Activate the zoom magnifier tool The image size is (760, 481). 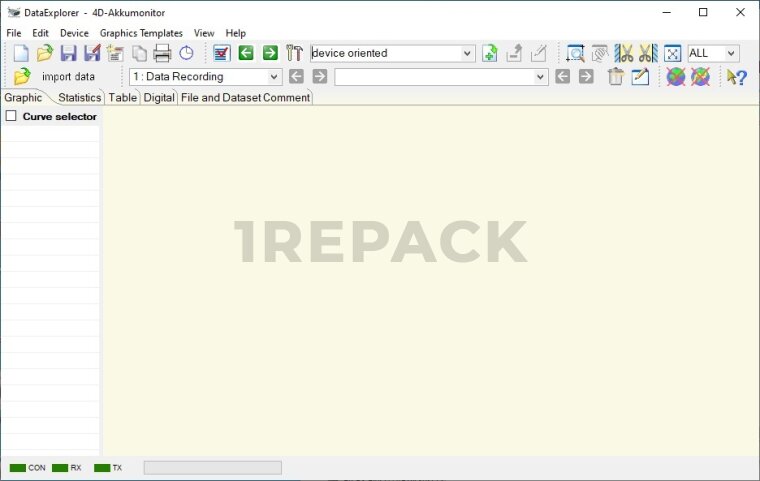click(575, 54)
